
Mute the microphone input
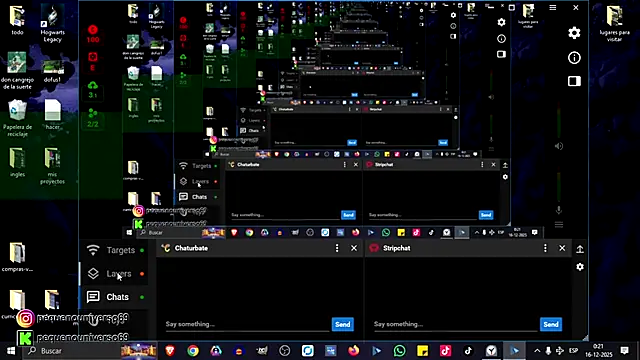(559, 210)
